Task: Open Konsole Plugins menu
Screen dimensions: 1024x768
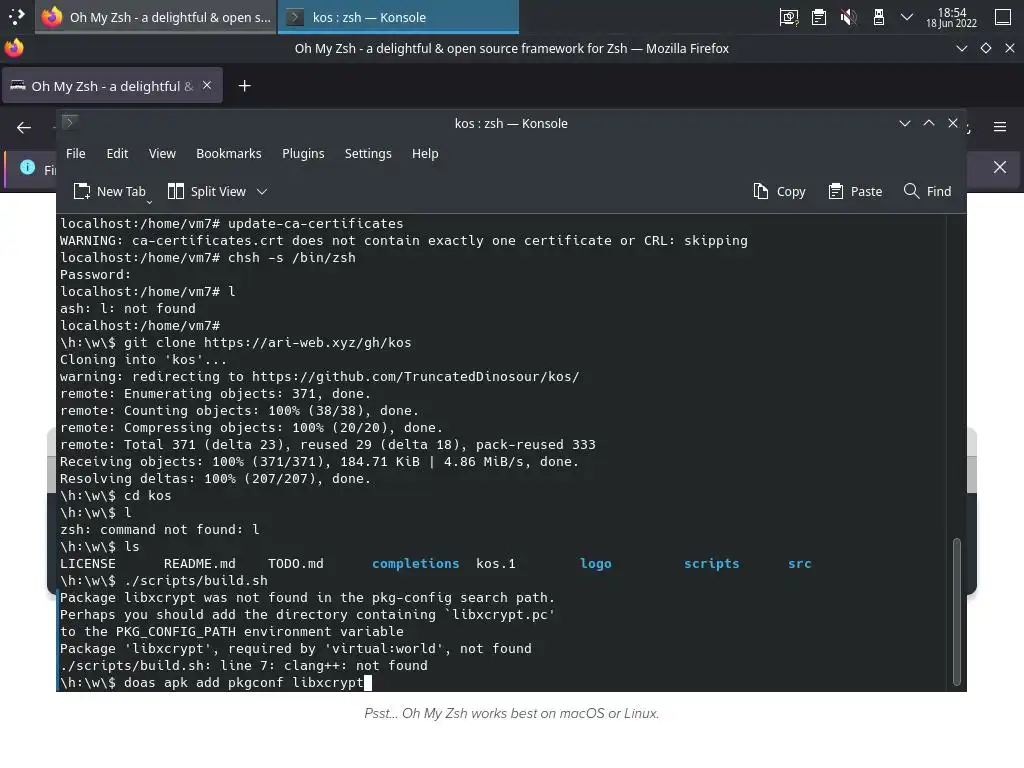Action: (303, 153)
